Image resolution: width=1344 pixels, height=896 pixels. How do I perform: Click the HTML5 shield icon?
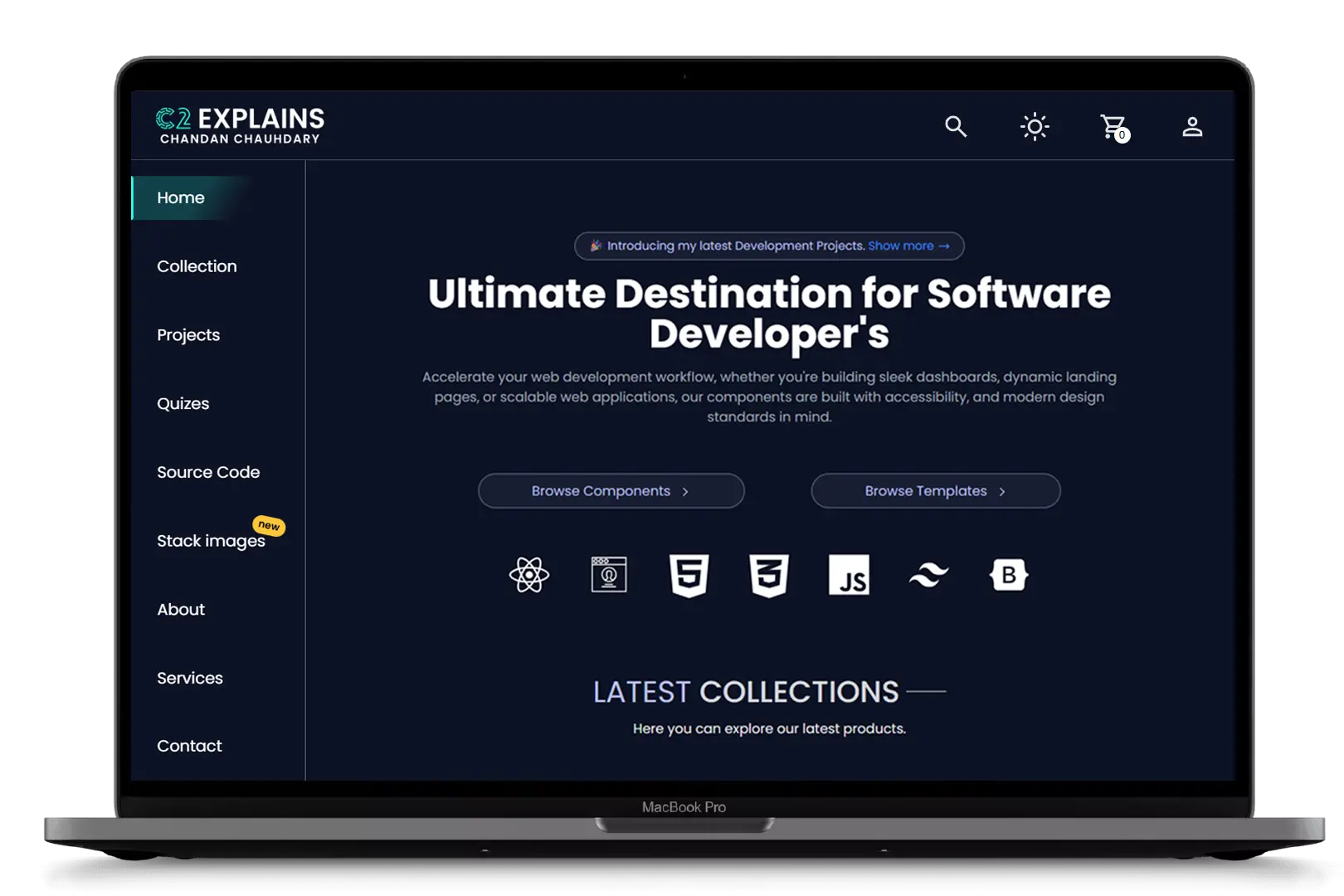coord(689,575)
